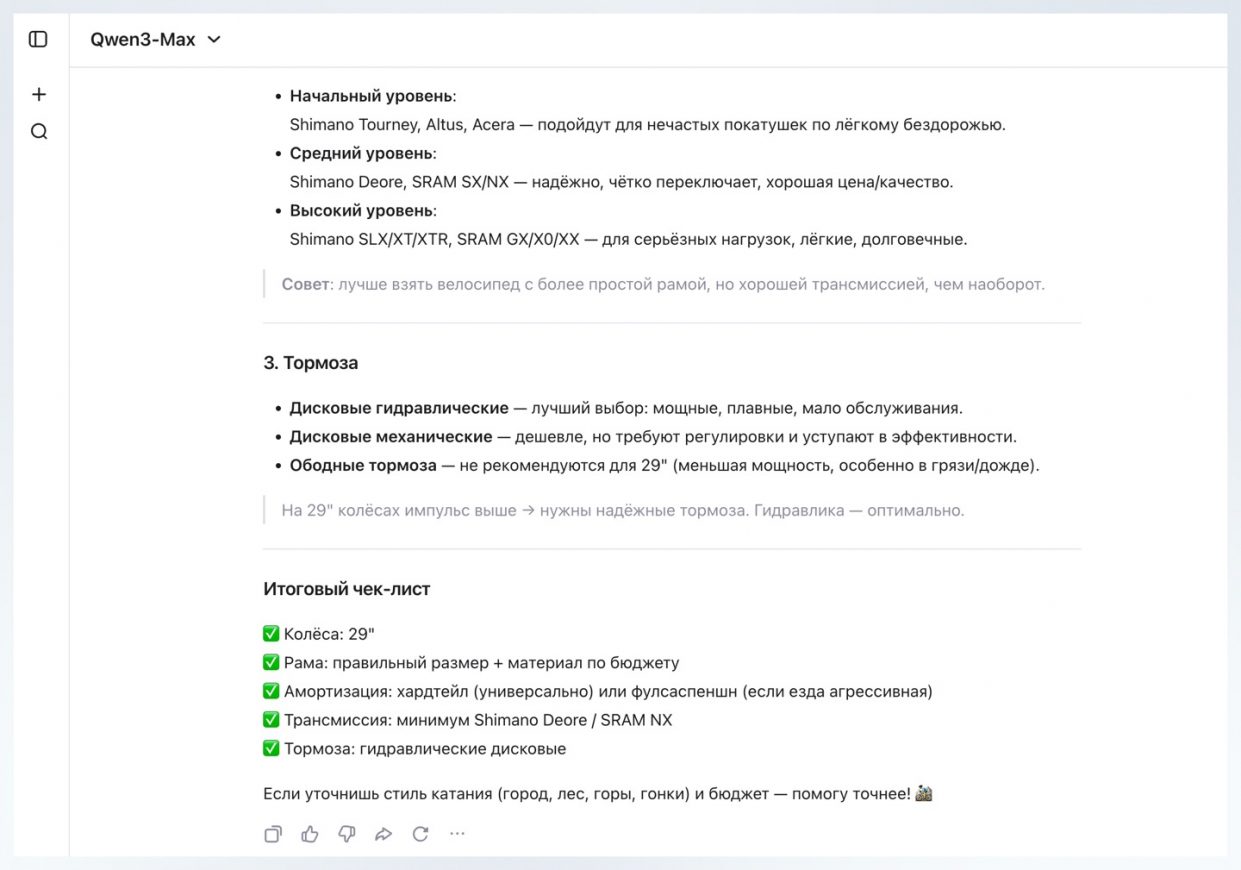Click the "Высокий уровень" bullet label
Screen dimensions: 1241x870
pos(362,211)
